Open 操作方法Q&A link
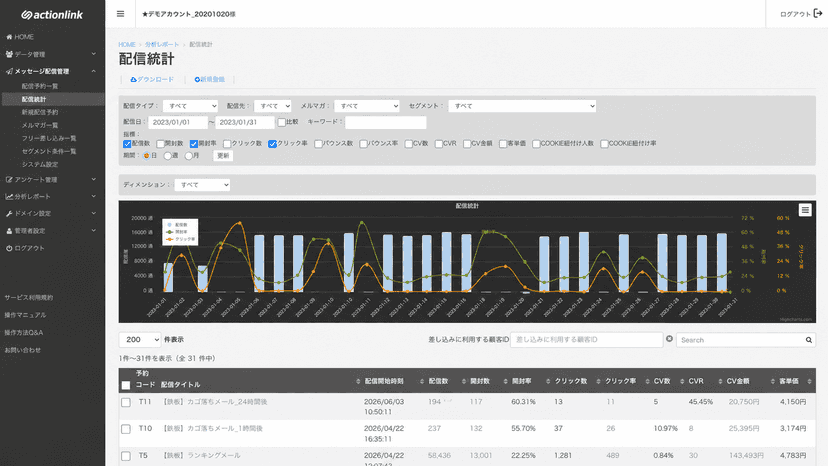The image size is (828, 466). click(24, 332)
